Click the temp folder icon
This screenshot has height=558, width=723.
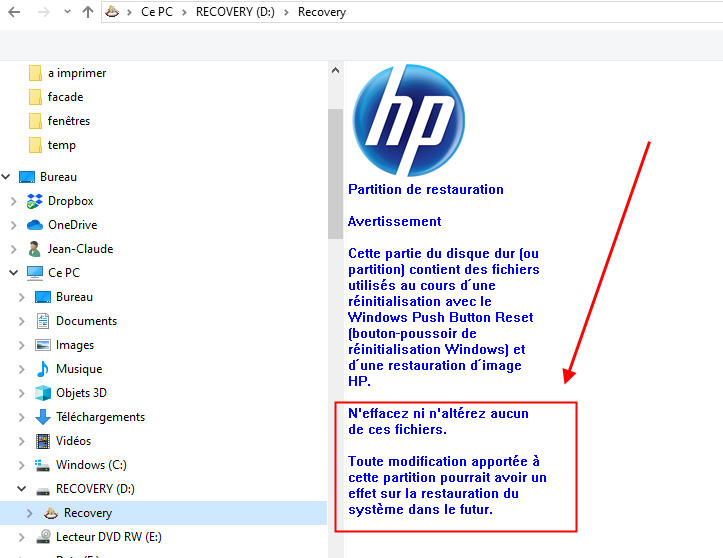pos(35,145)
